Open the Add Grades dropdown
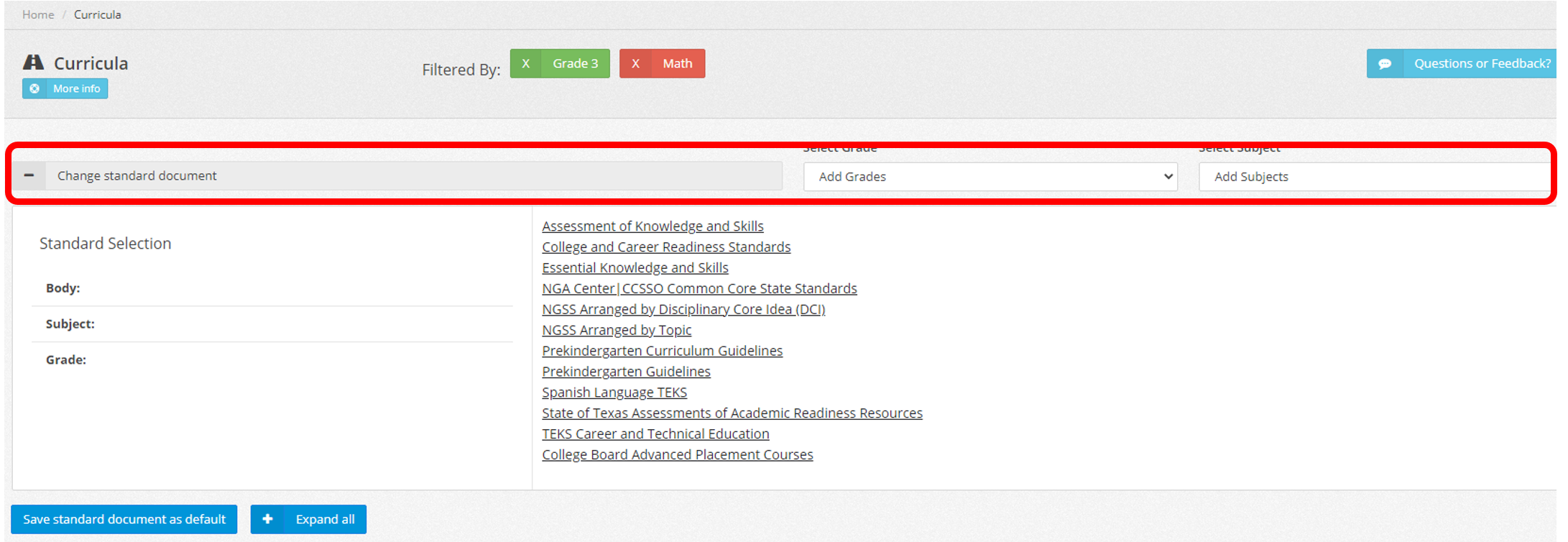Image resolution: width=1568 pixels, height=542 pixels. pyautogui.click(x=990, y=177)
